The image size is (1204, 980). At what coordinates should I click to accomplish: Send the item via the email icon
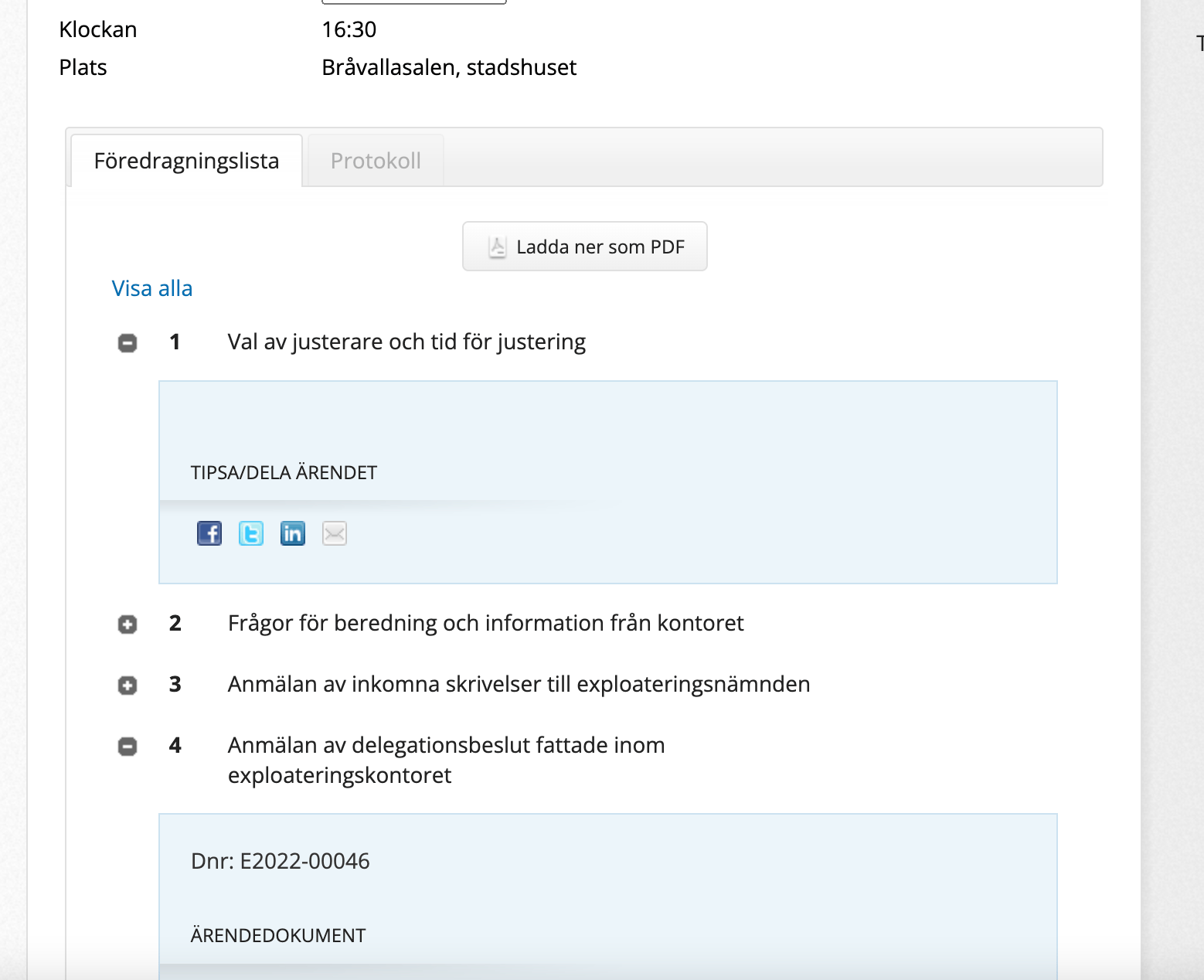335,533
